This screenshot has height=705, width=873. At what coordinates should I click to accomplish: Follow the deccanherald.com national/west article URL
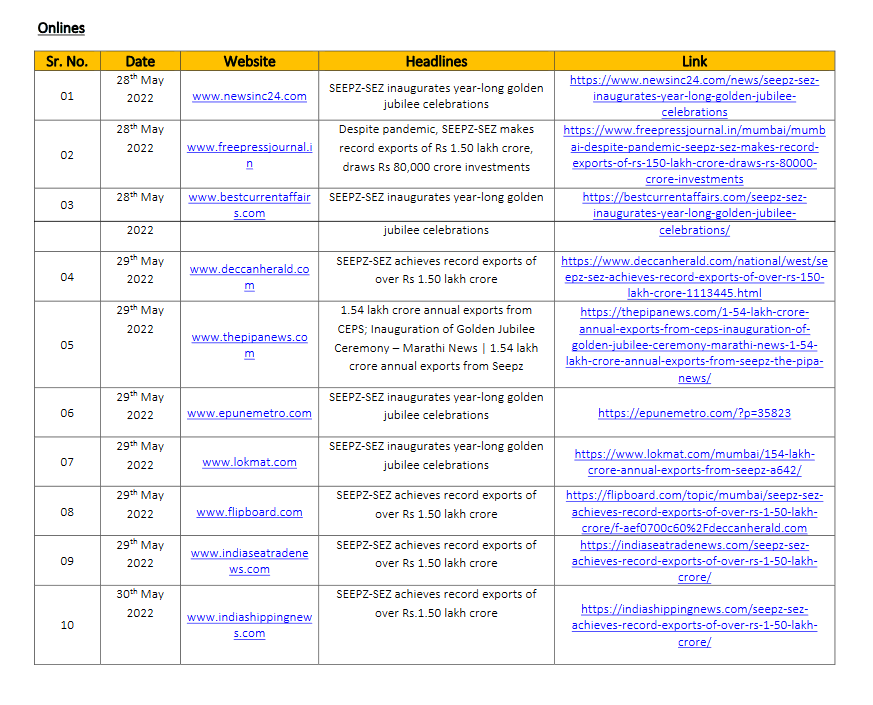pyautogui.click(x=694, y=277)
